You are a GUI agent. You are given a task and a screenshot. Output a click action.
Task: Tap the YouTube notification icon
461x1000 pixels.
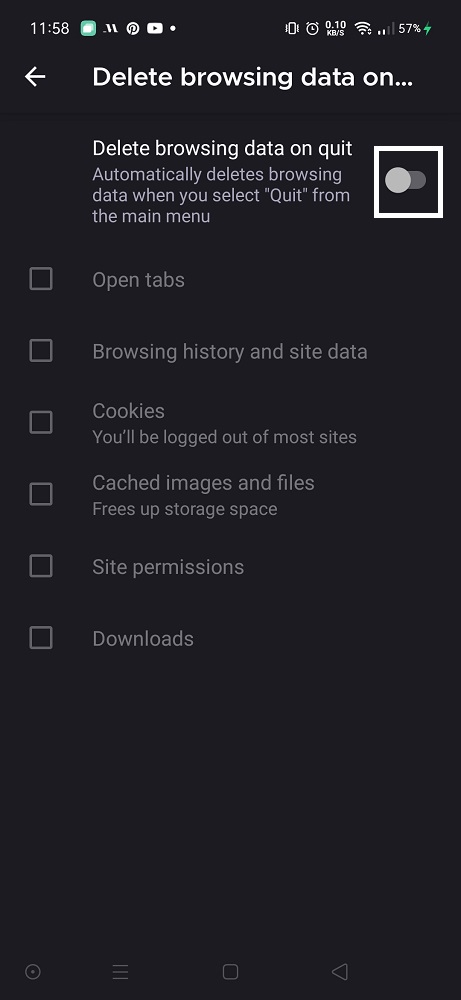154,29
